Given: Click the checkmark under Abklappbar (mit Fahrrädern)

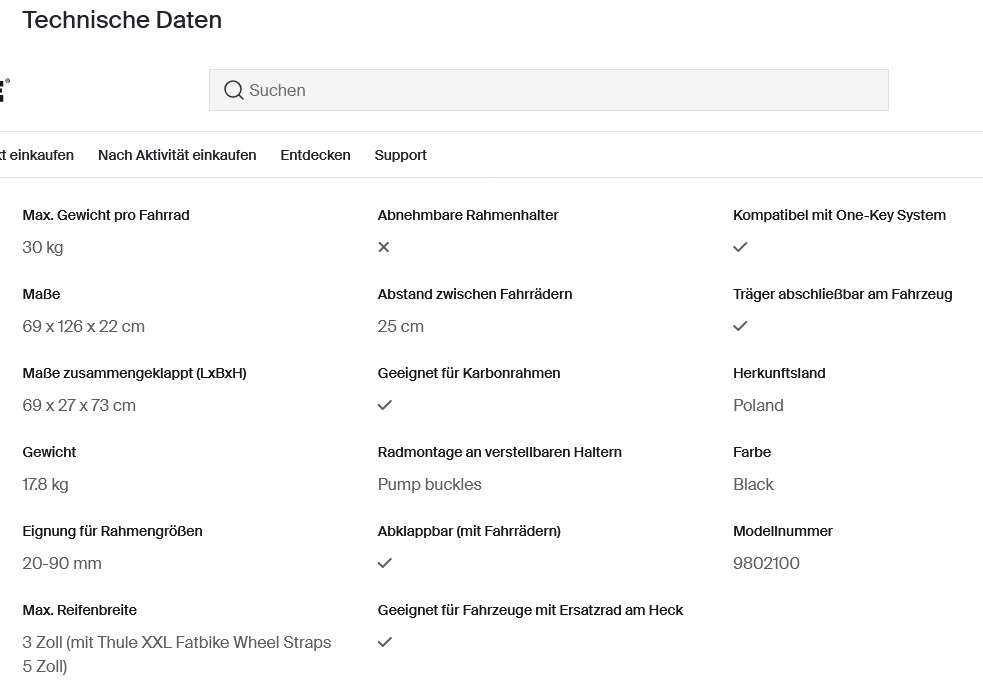Looking at the screenshot, I should click(x=385, y=563).
